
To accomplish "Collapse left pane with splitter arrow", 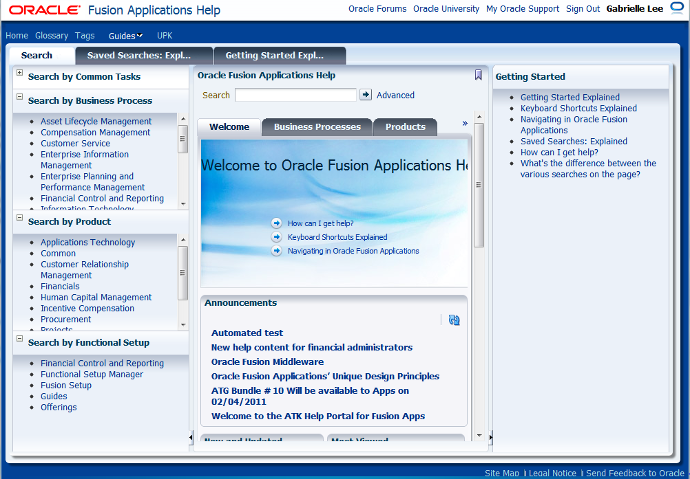I will coord(191,437).
